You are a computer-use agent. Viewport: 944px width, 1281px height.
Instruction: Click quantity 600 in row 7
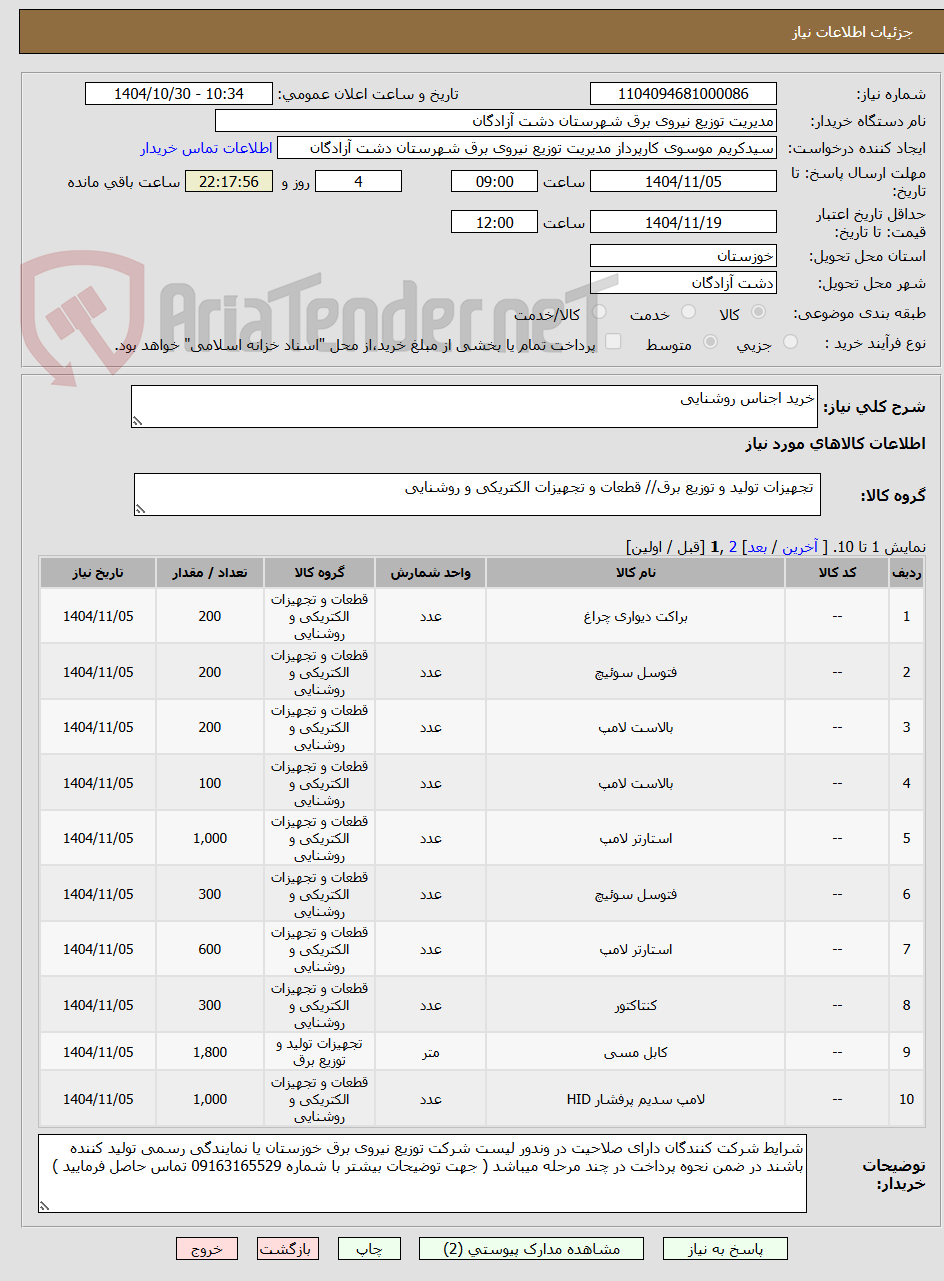coord(210,949)
